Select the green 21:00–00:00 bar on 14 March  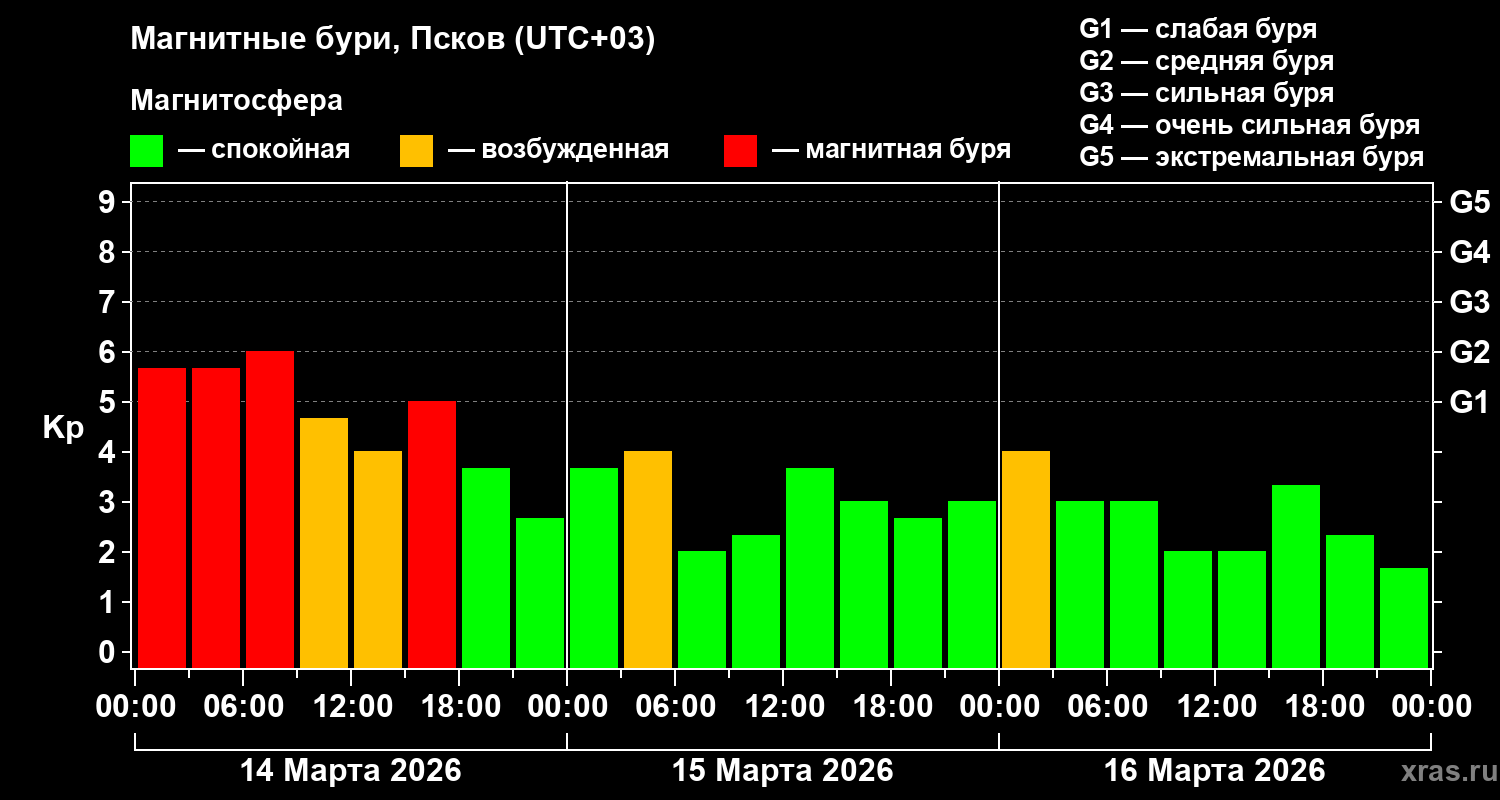(540, 593)
